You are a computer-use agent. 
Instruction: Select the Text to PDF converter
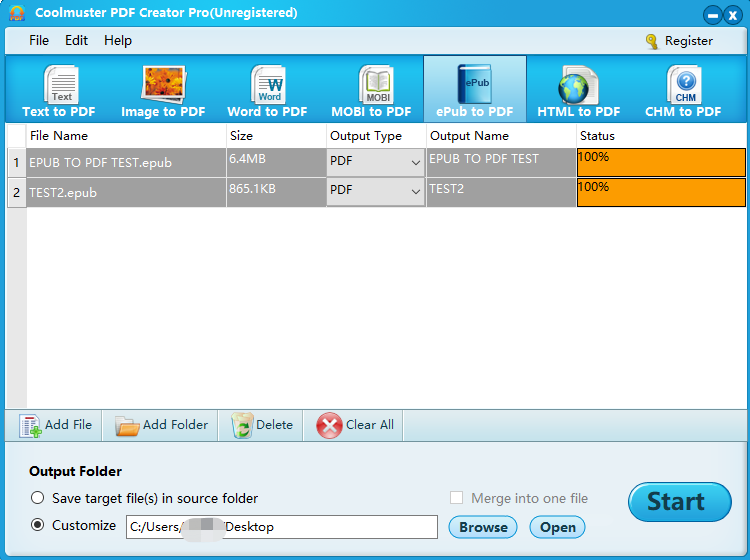click(x=59, y=91)
